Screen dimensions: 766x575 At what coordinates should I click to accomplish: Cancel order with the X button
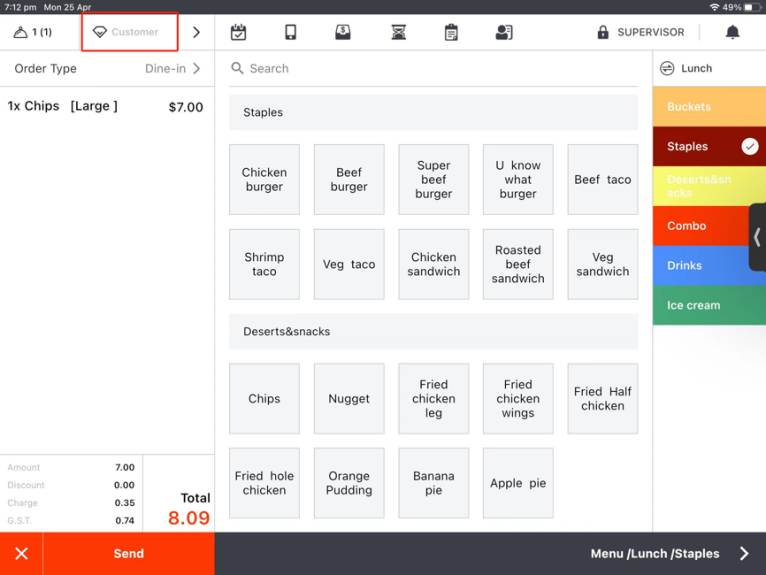click(x=21, y=553)
